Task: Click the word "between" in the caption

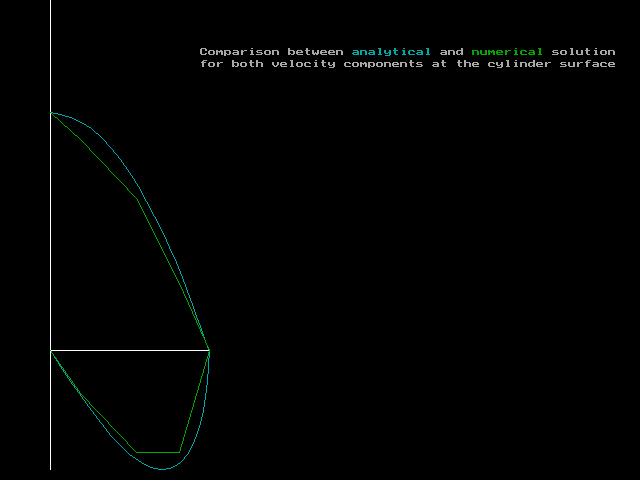Action: click(315, 51)
